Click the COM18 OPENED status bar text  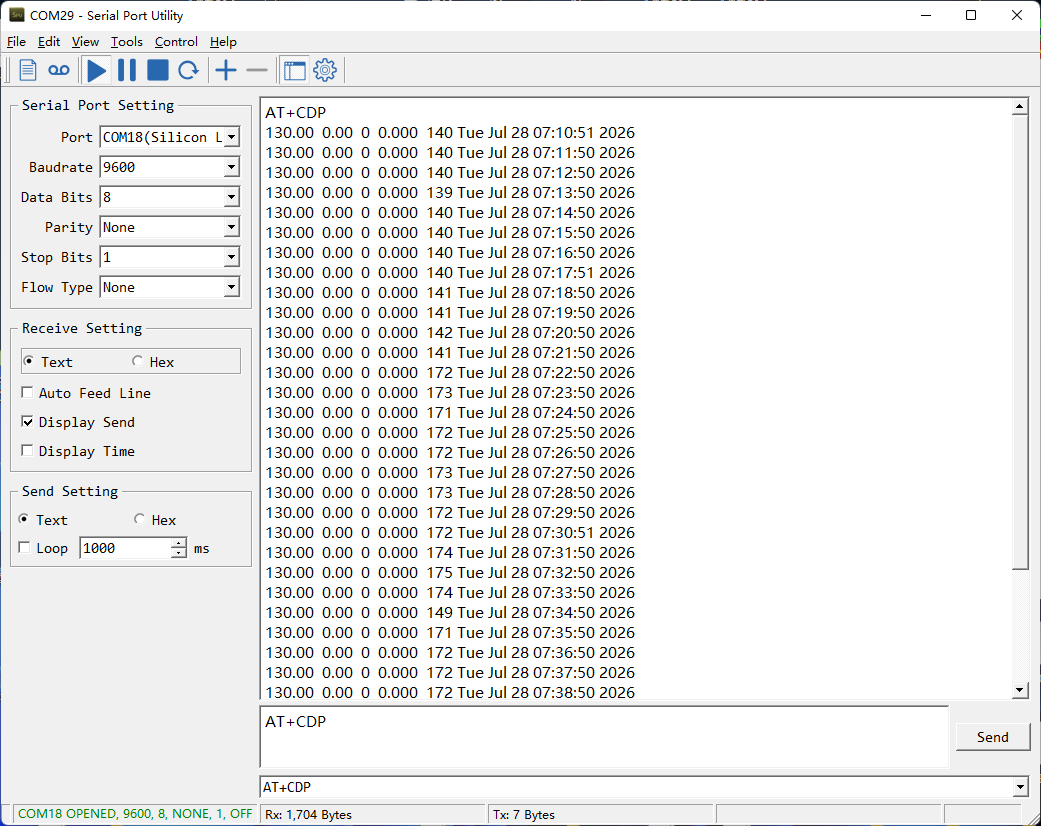[x=135, y=814]
